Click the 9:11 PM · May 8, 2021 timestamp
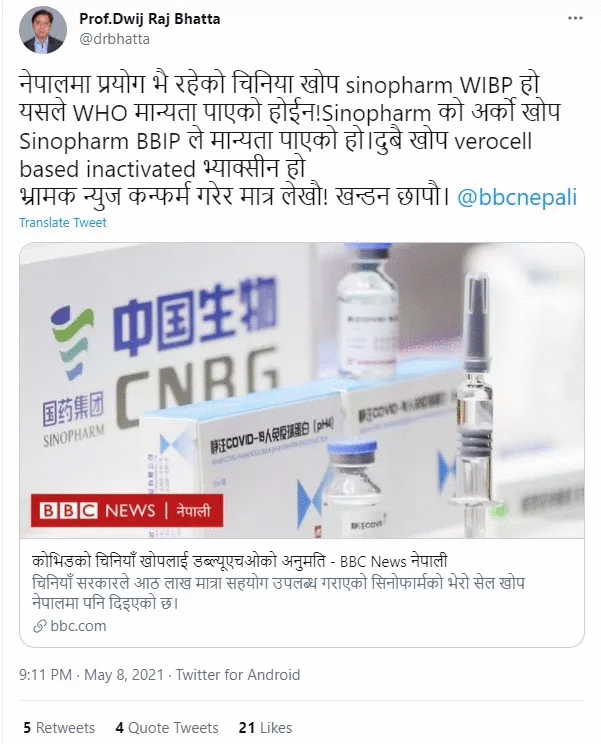Screen dimensions: 601x744 tap(91, 675)
